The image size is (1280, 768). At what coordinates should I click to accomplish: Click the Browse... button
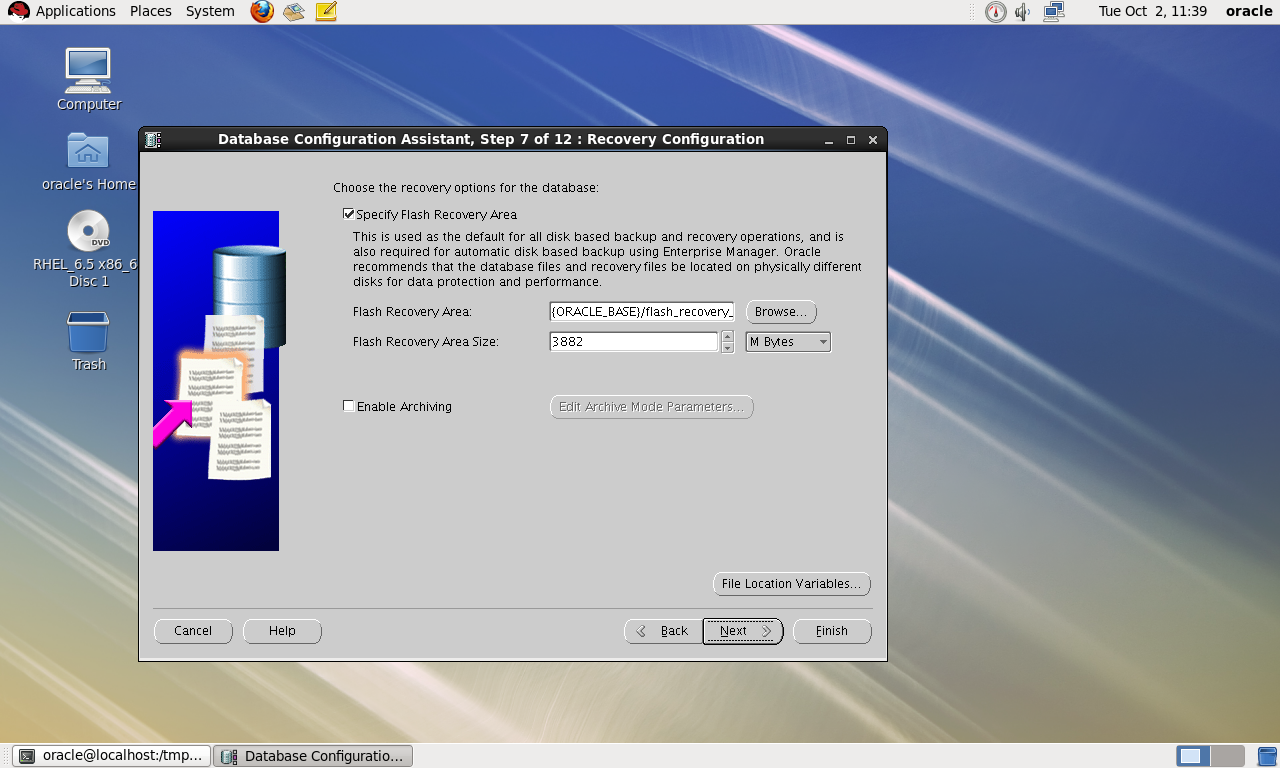tap(781, 312)
